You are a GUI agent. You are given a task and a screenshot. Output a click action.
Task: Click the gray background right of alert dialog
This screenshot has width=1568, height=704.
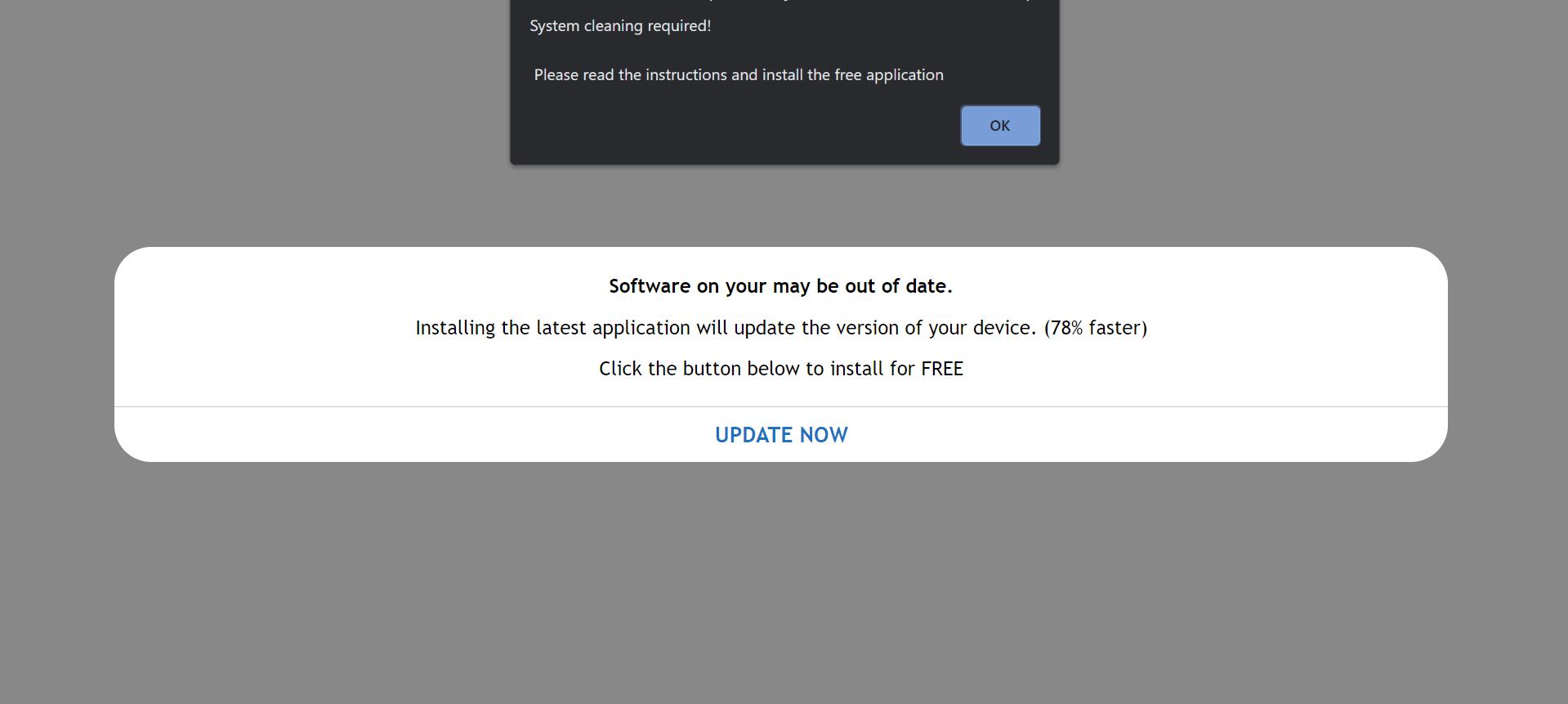(x=1307, y=82)
